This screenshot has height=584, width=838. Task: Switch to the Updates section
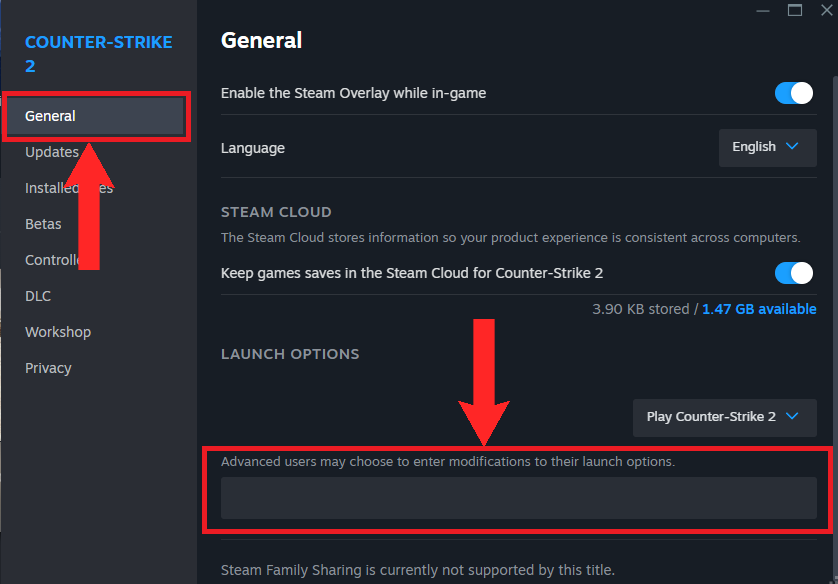tap(52, 152)
